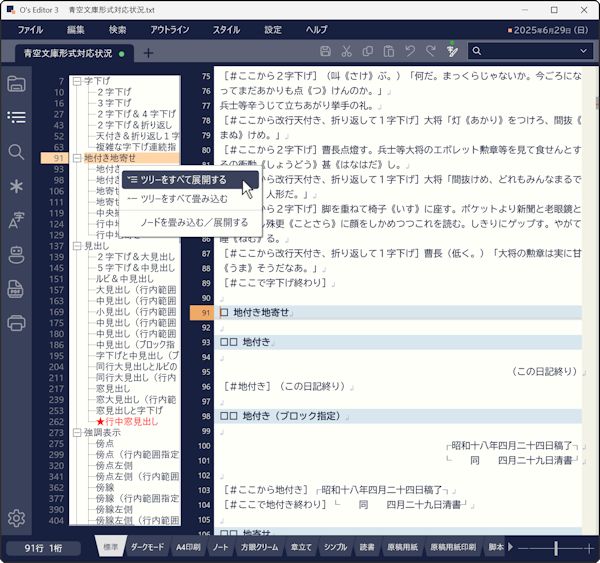Viewport: 600px width, 563px height.
Task: Click the zoom-in plus icon at bottom right
Action: (x=590, y=548)
